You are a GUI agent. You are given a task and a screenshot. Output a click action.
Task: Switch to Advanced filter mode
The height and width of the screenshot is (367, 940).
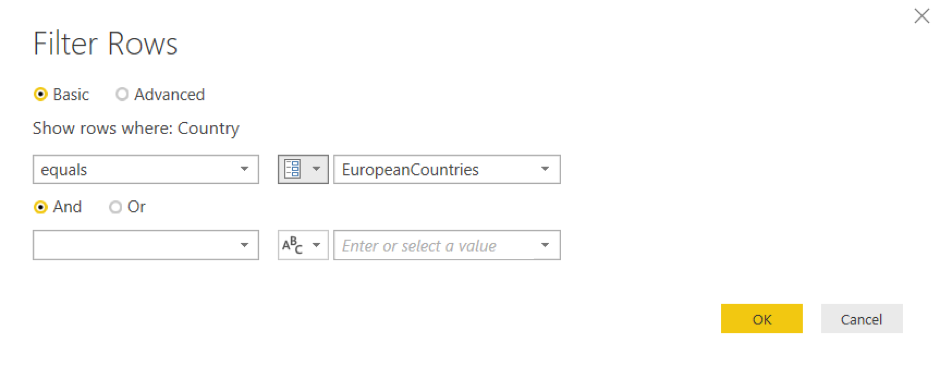tap(161, 94)
